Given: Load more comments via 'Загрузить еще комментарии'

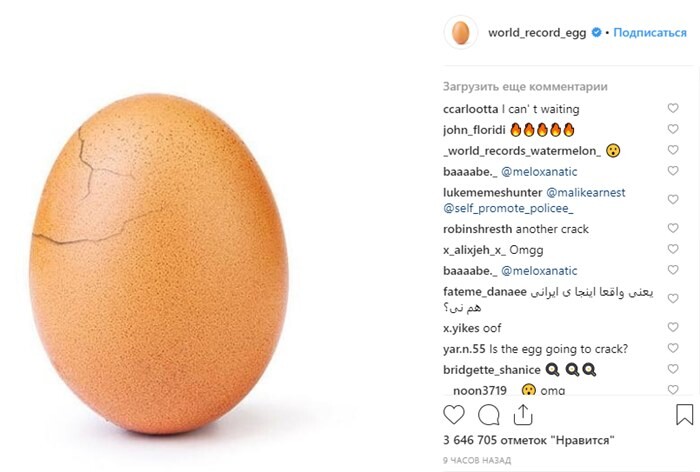Looking at the screenshot, I should pyautogui.click(x=525, y=87).
